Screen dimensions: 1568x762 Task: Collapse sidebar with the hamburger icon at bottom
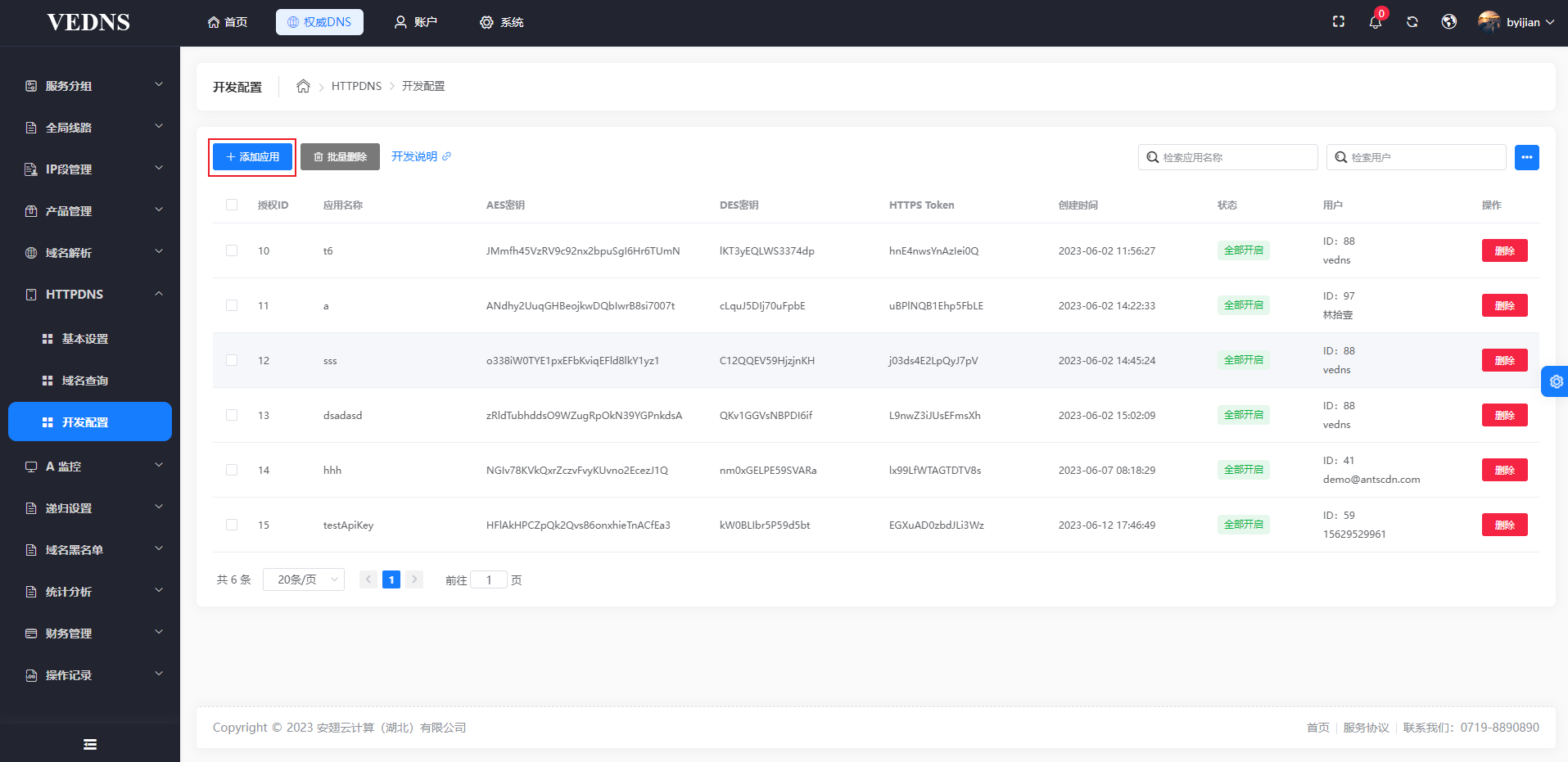click(90, 744)
